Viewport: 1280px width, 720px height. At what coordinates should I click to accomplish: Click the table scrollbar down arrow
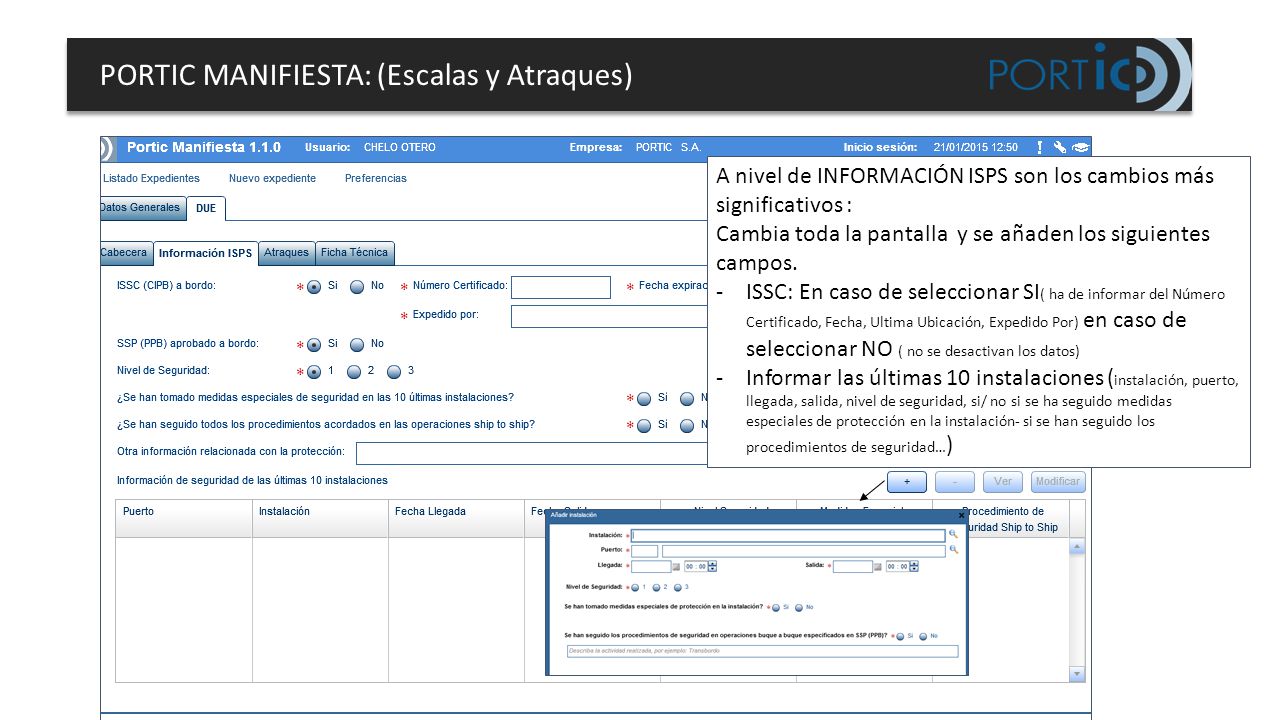pyautogui.click(x=1077, y=675)
